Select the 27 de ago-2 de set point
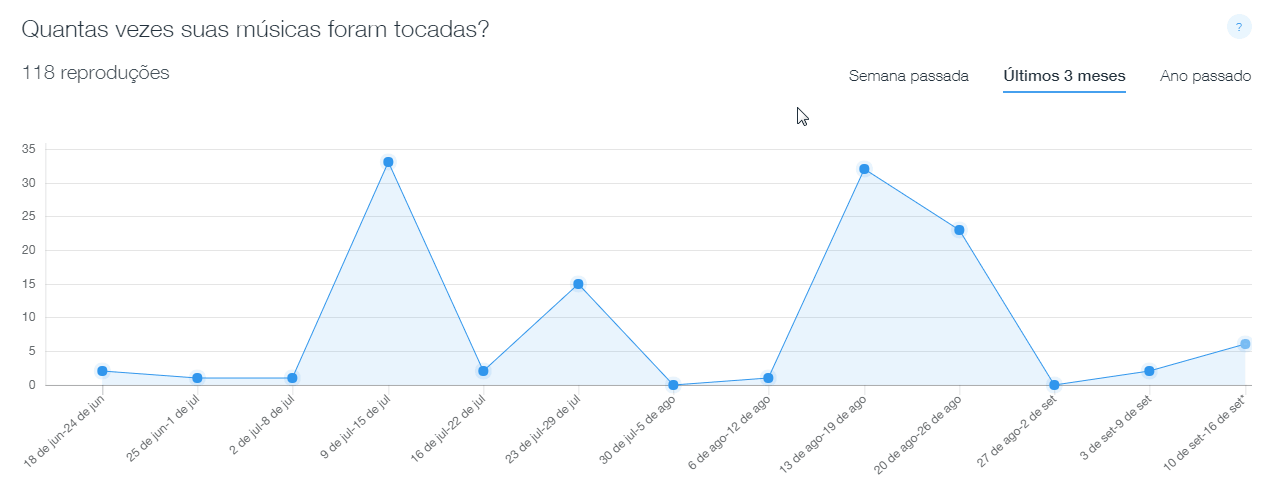 pyautogui.click(x=1054, y=385)
